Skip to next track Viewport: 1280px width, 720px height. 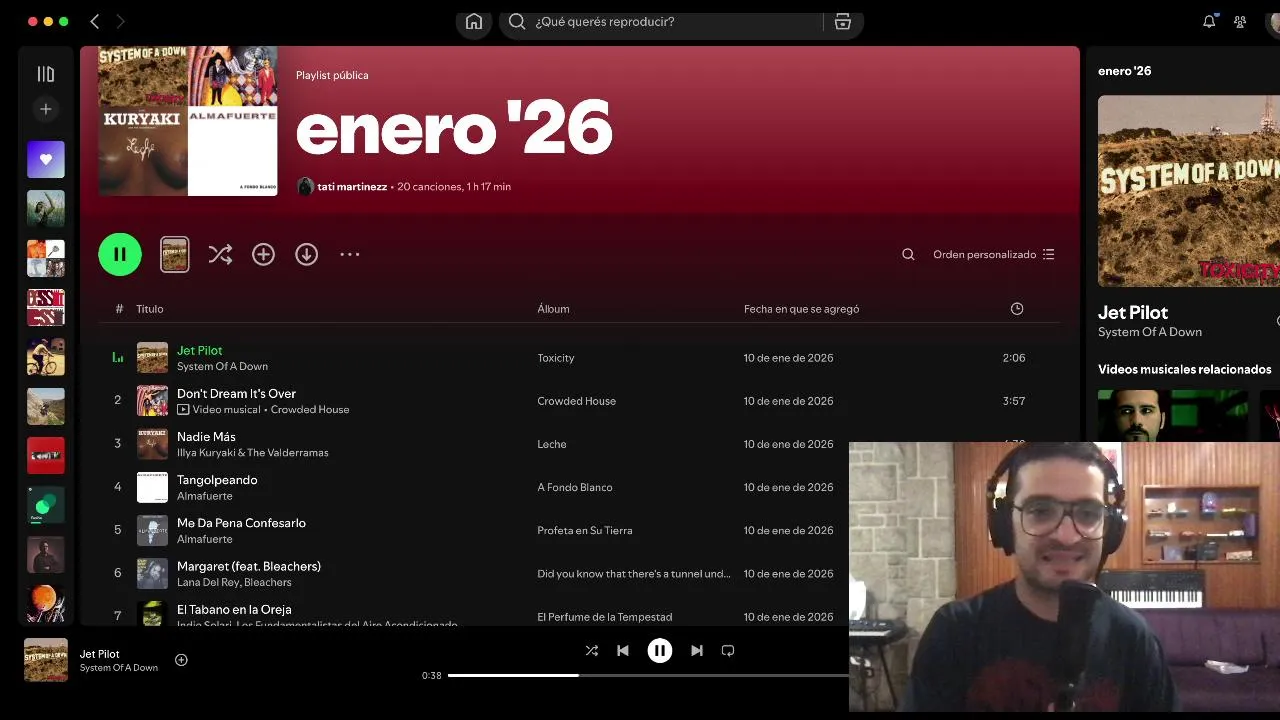(x=697, y=651)
